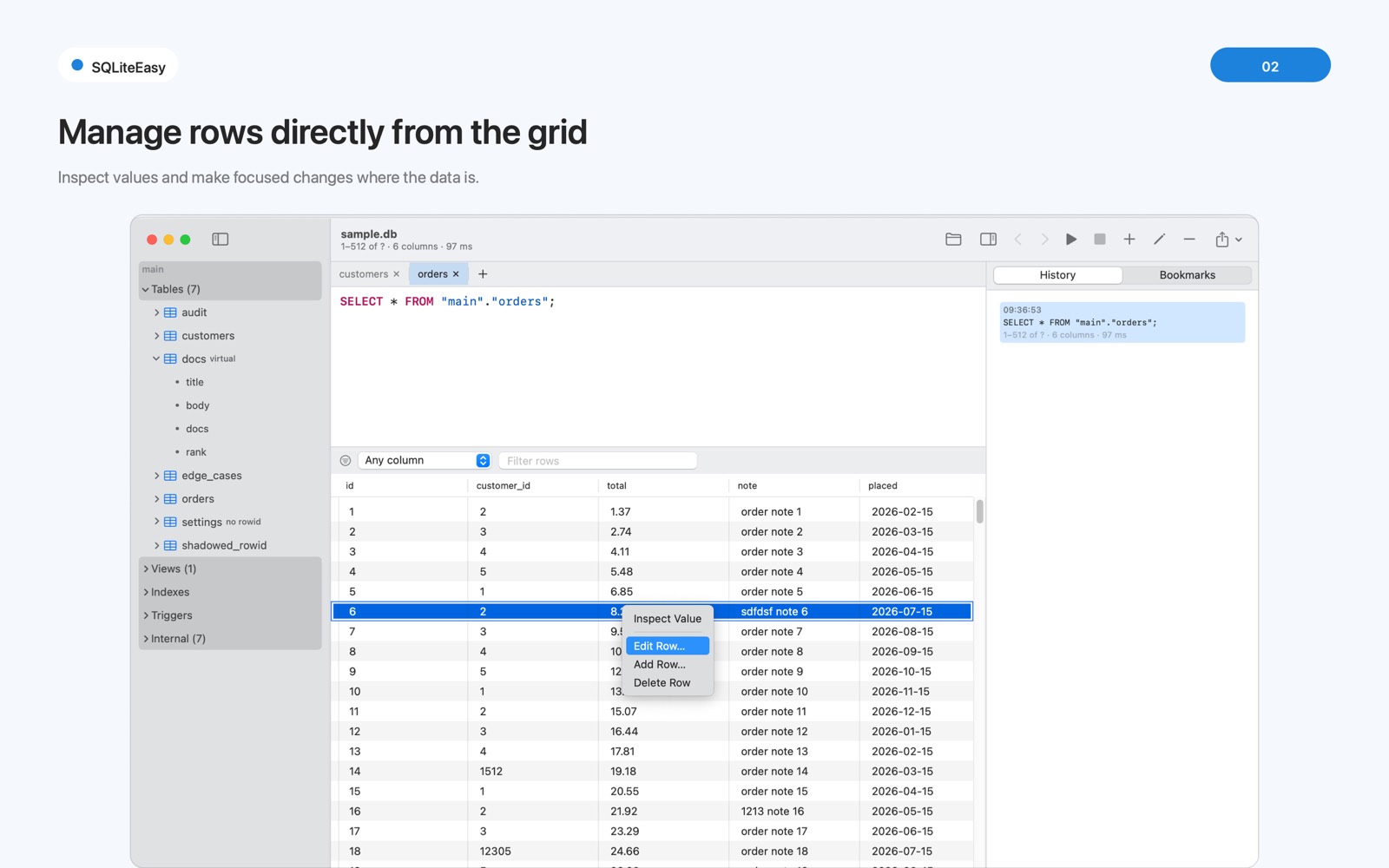Toggle the sidebar visibility icon

pyautogui.click(x=221, y=240)
